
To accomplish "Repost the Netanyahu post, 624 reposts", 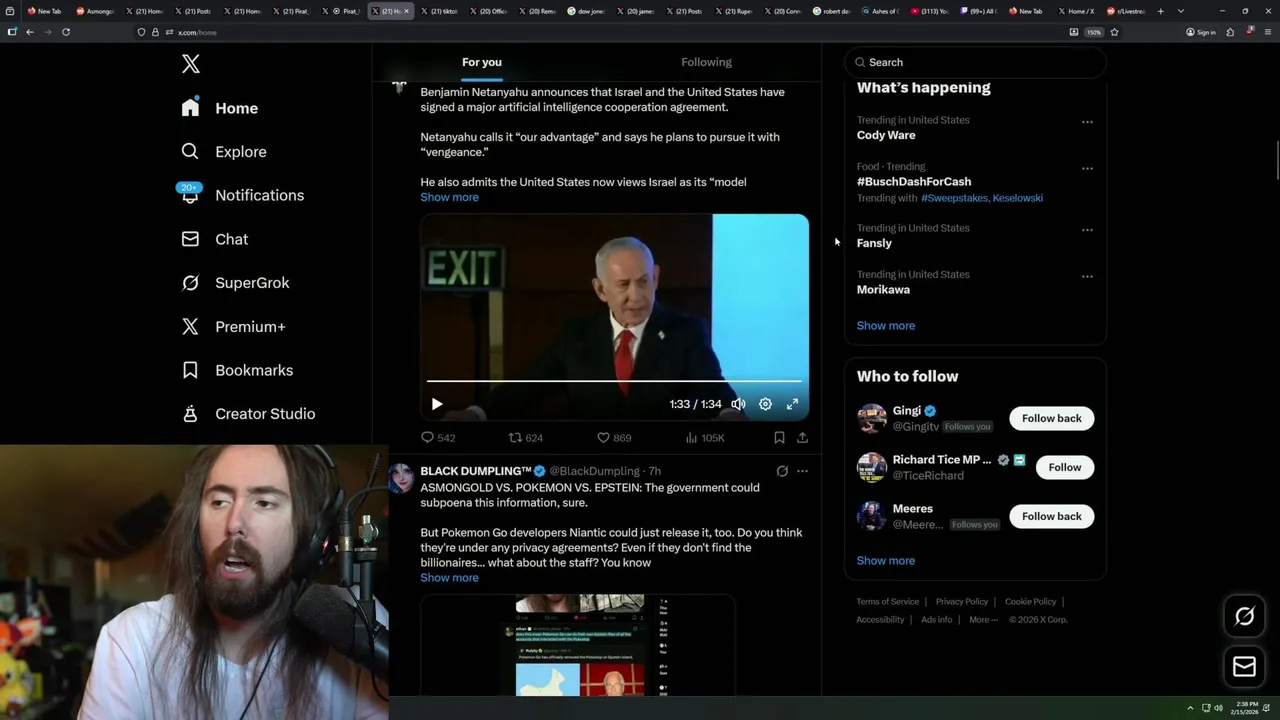I will 526,438.
